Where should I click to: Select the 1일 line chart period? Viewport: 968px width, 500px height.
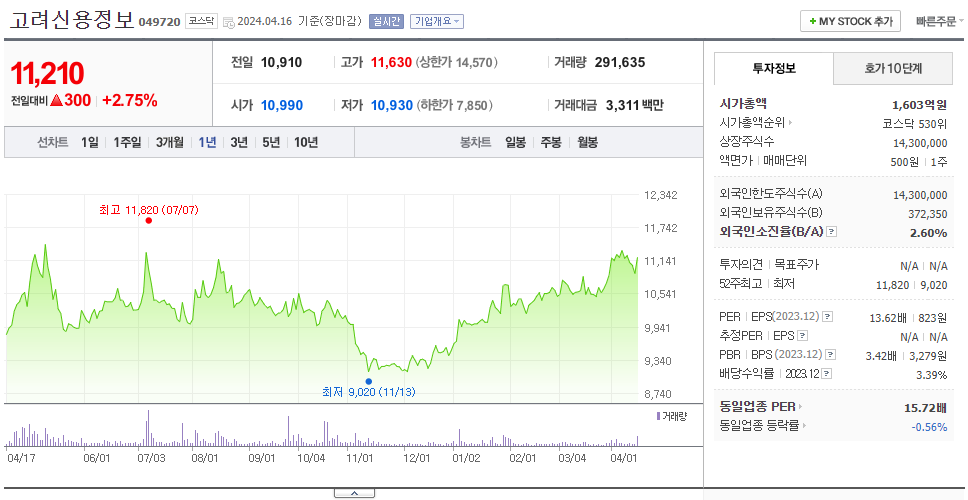coord(90,143)
